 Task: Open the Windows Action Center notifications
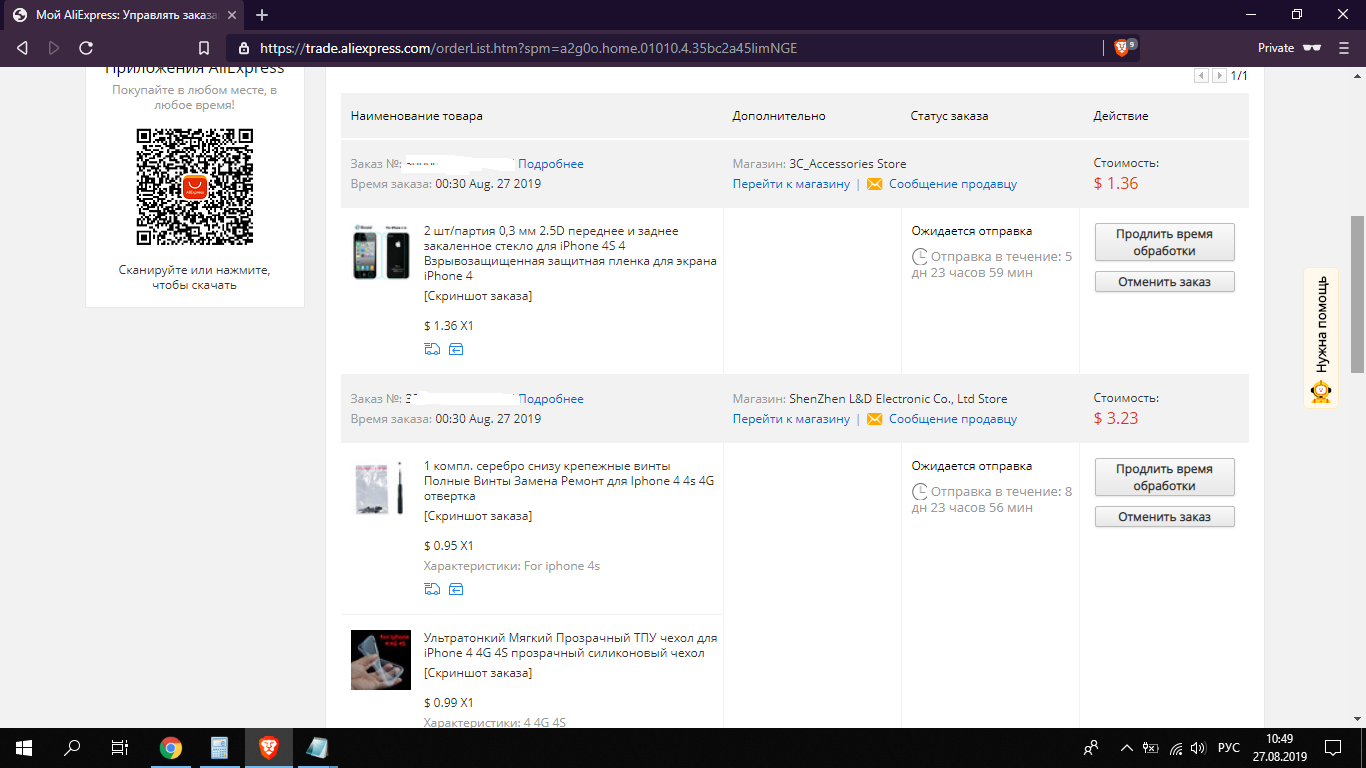(1333, 747)
